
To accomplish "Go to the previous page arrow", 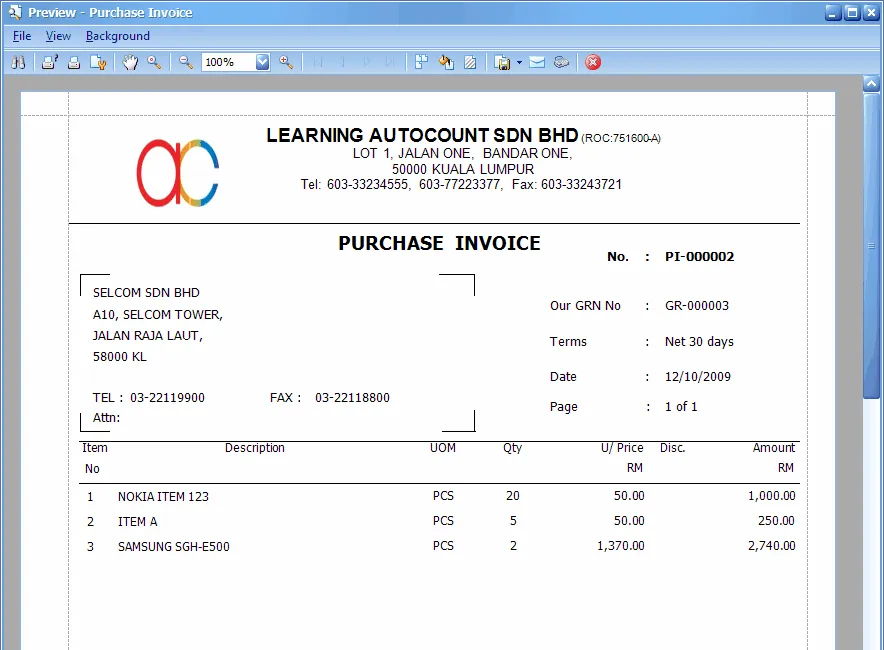I will click(342, 62).
